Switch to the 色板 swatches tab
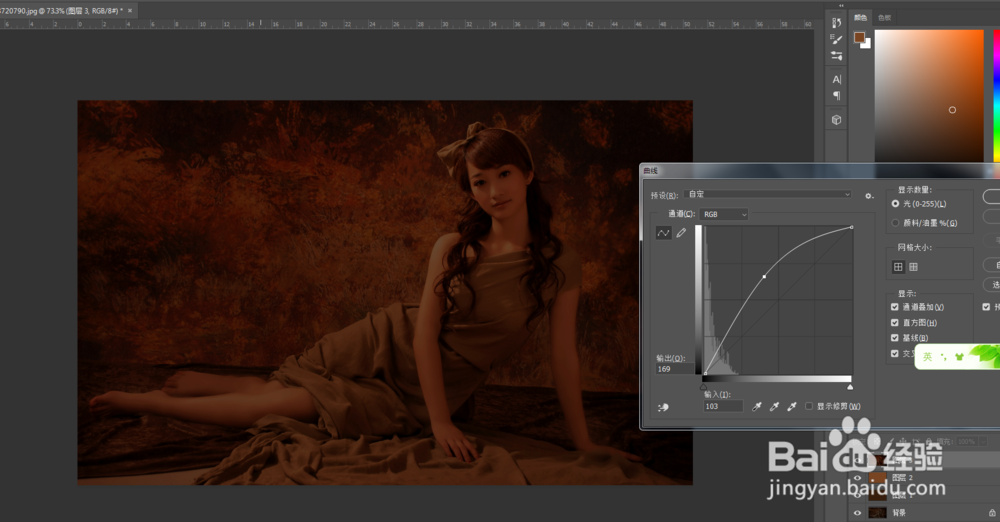The image size is (1000, 522). (884, 17)
